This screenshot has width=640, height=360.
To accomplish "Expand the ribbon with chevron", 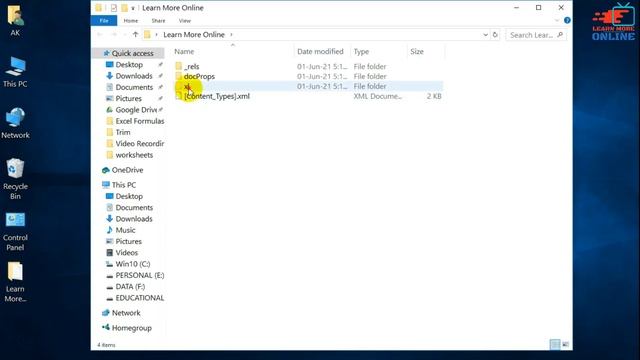I will point(557,20).
